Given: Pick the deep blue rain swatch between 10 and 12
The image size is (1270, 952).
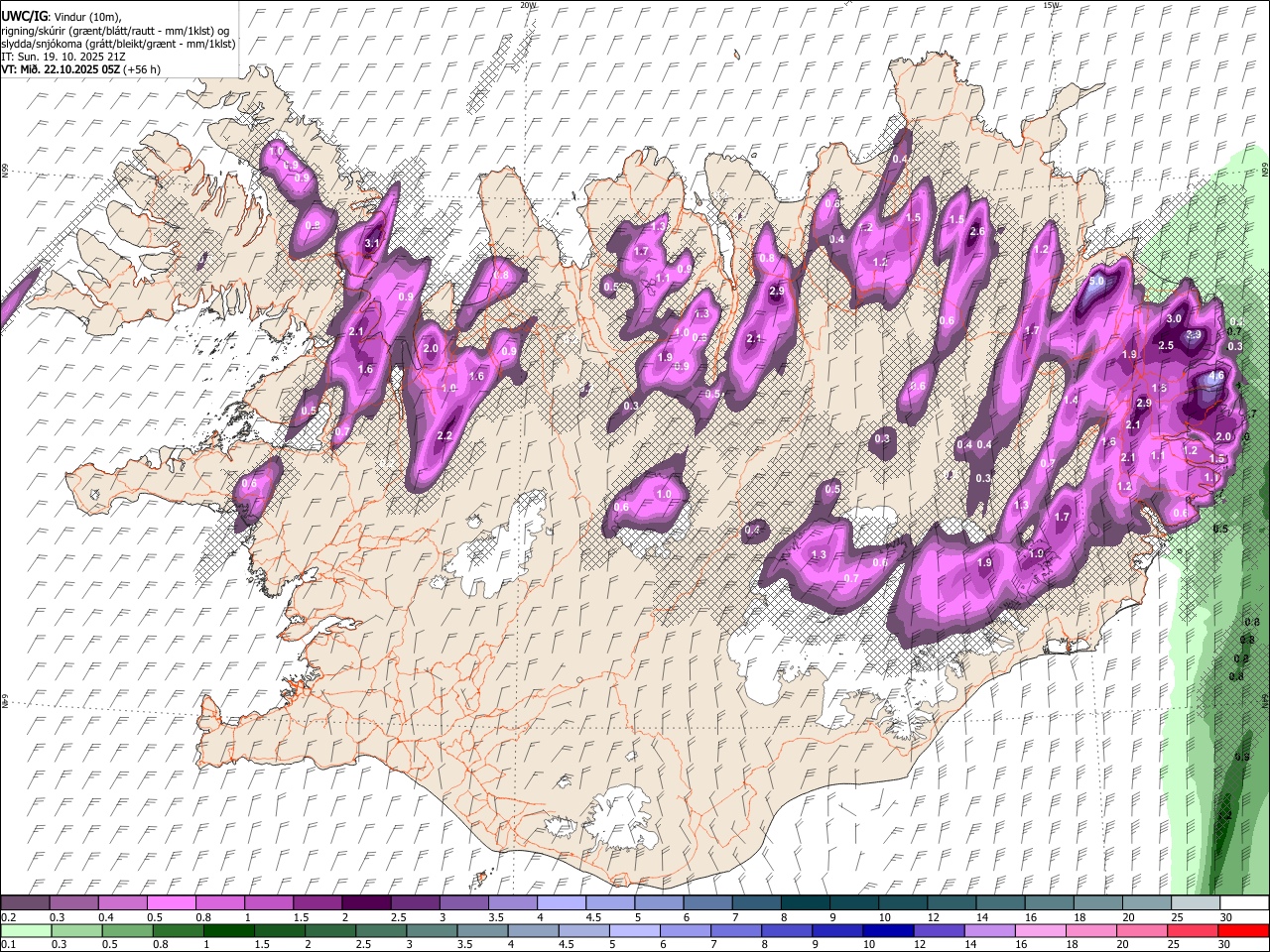Looking at the screenshot, I should pyautogui.click(x=888, y=930).
